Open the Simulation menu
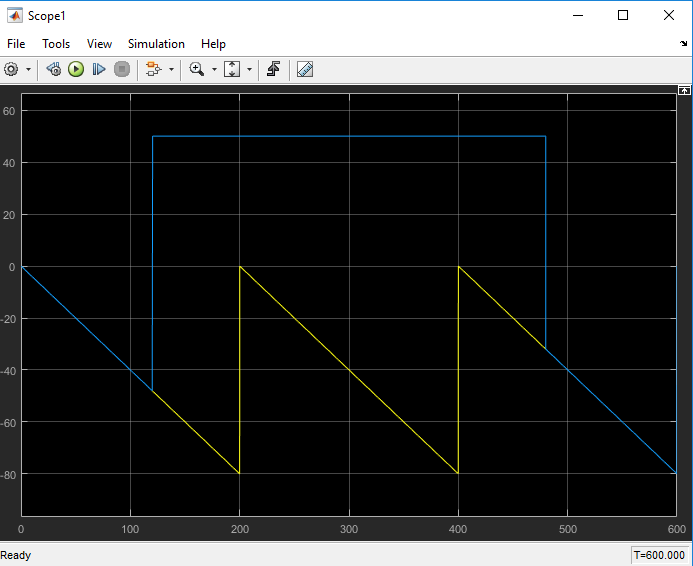 [156, 44]
